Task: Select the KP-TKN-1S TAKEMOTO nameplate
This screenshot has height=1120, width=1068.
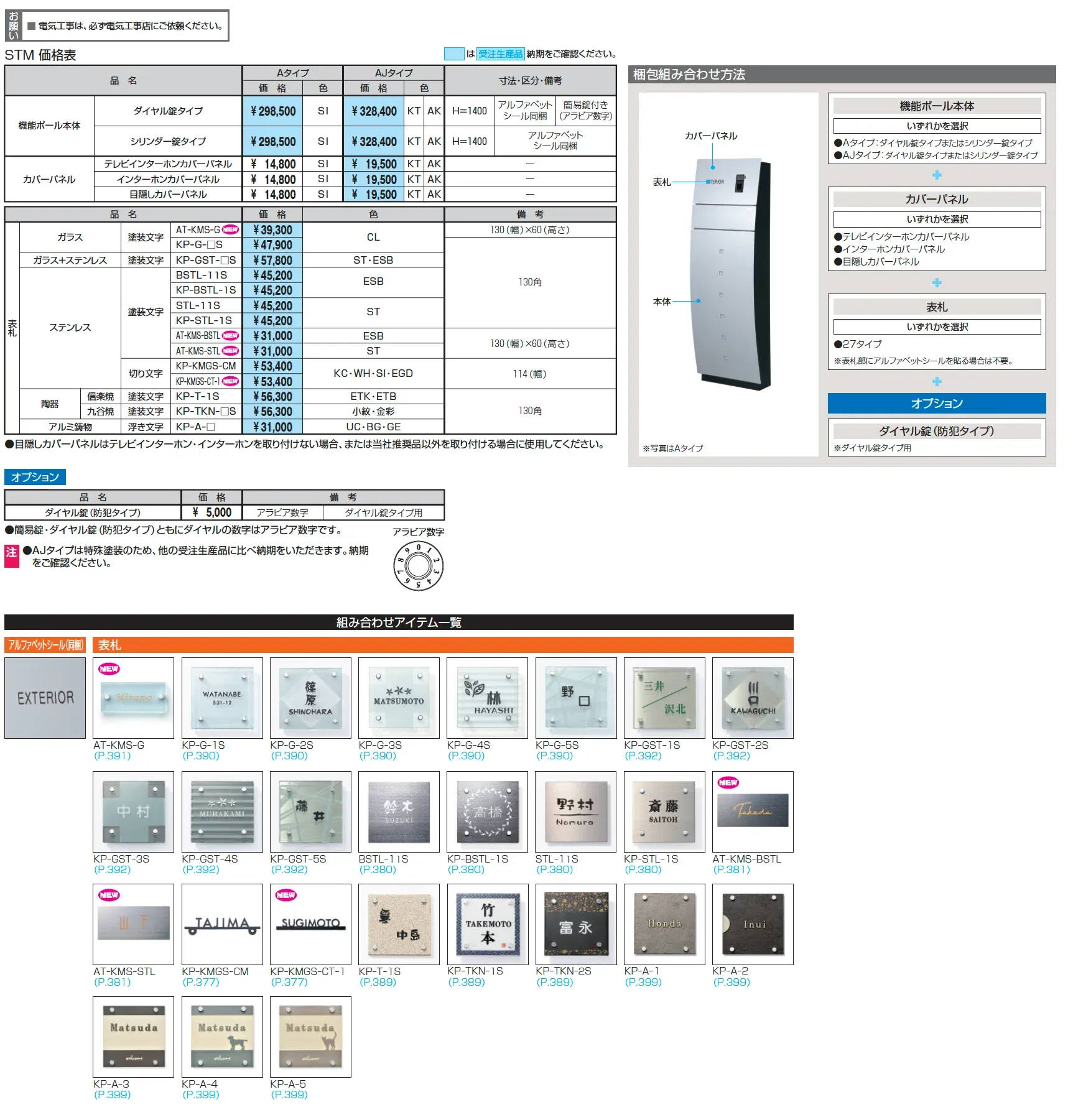Action: pyautogui.click(x=487, y=924)
